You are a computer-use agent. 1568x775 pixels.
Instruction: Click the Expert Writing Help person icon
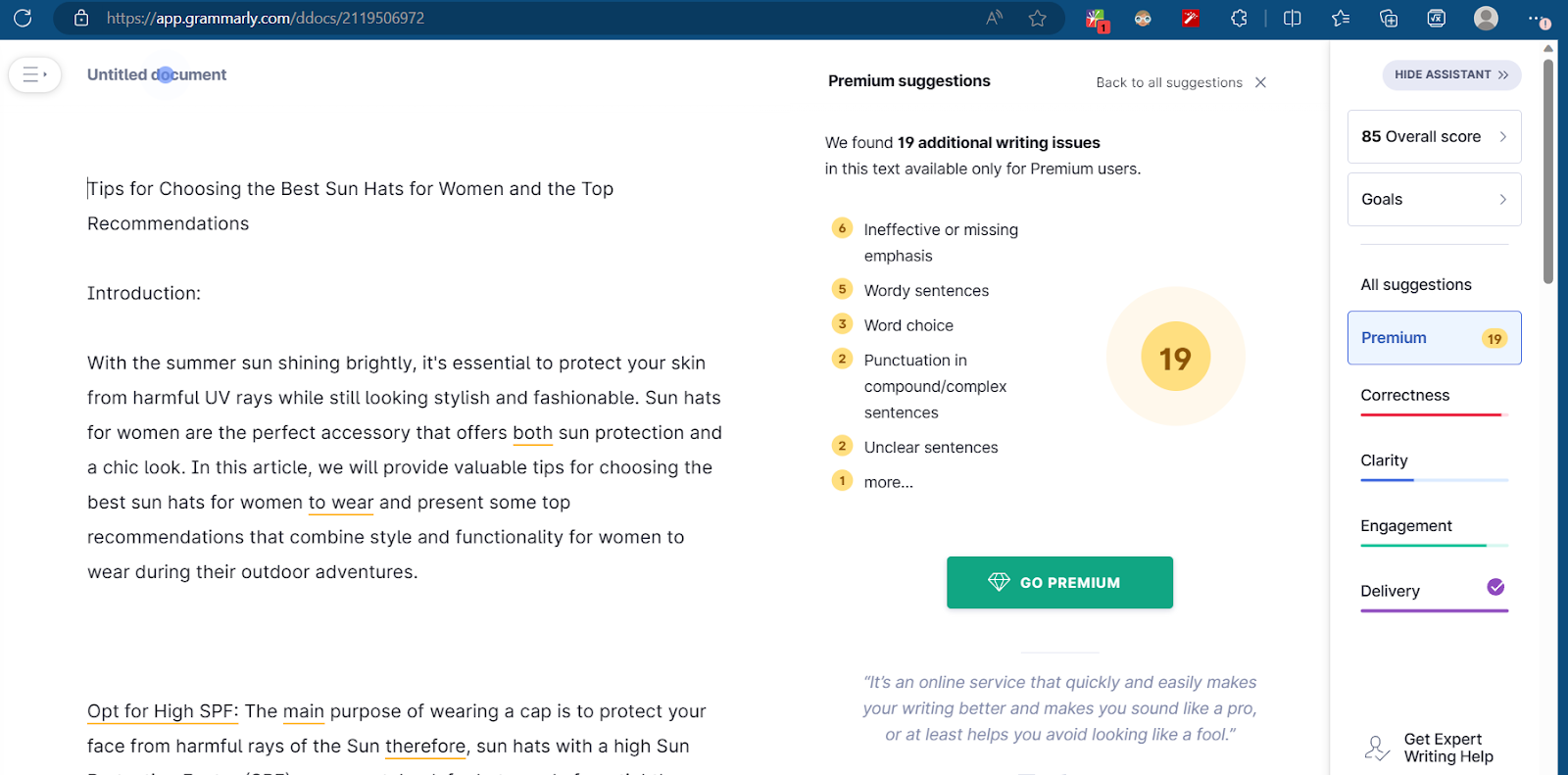click(x=1377, y=749)
